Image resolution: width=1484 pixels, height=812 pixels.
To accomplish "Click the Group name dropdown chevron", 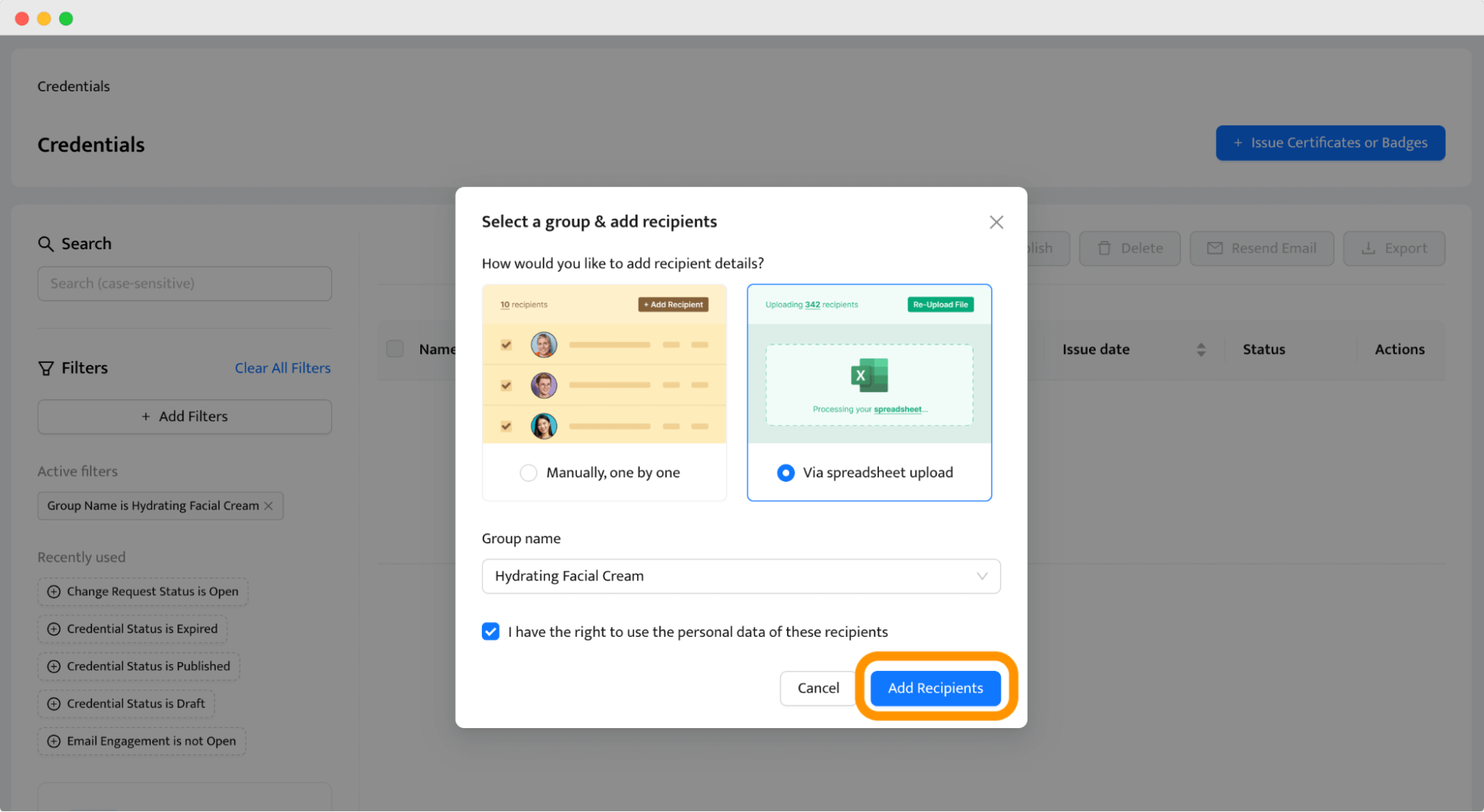I will pos(982,576).
